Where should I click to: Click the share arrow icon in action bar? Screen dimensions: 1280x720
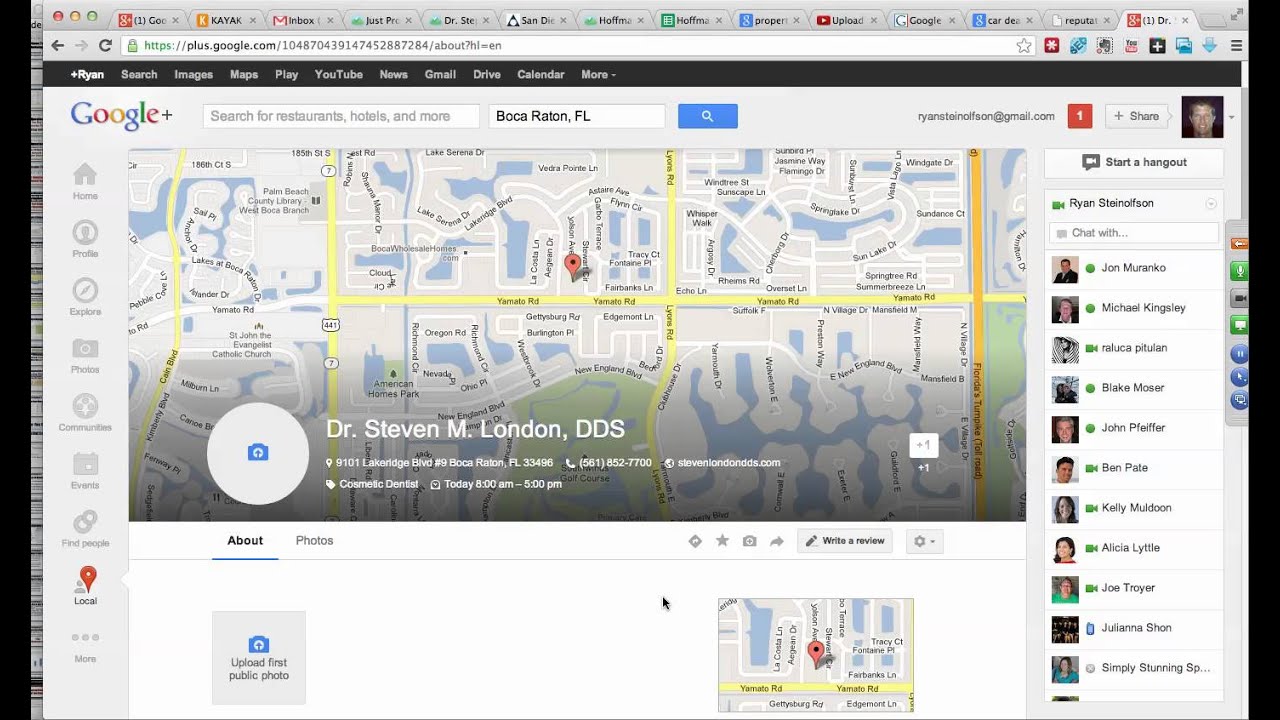click(776, 541)
